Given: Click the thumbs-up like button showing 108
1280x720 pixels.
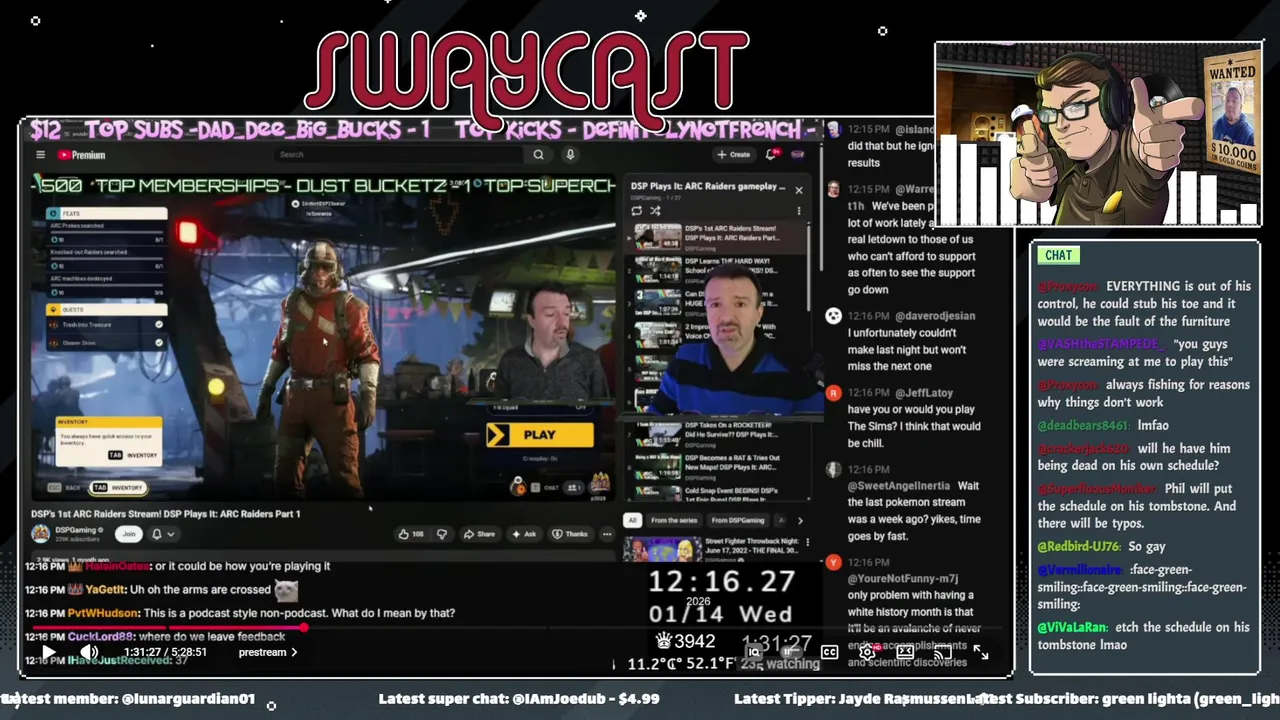Looking at the screenshot, I should pyautogui.click(x=411, y=534).
